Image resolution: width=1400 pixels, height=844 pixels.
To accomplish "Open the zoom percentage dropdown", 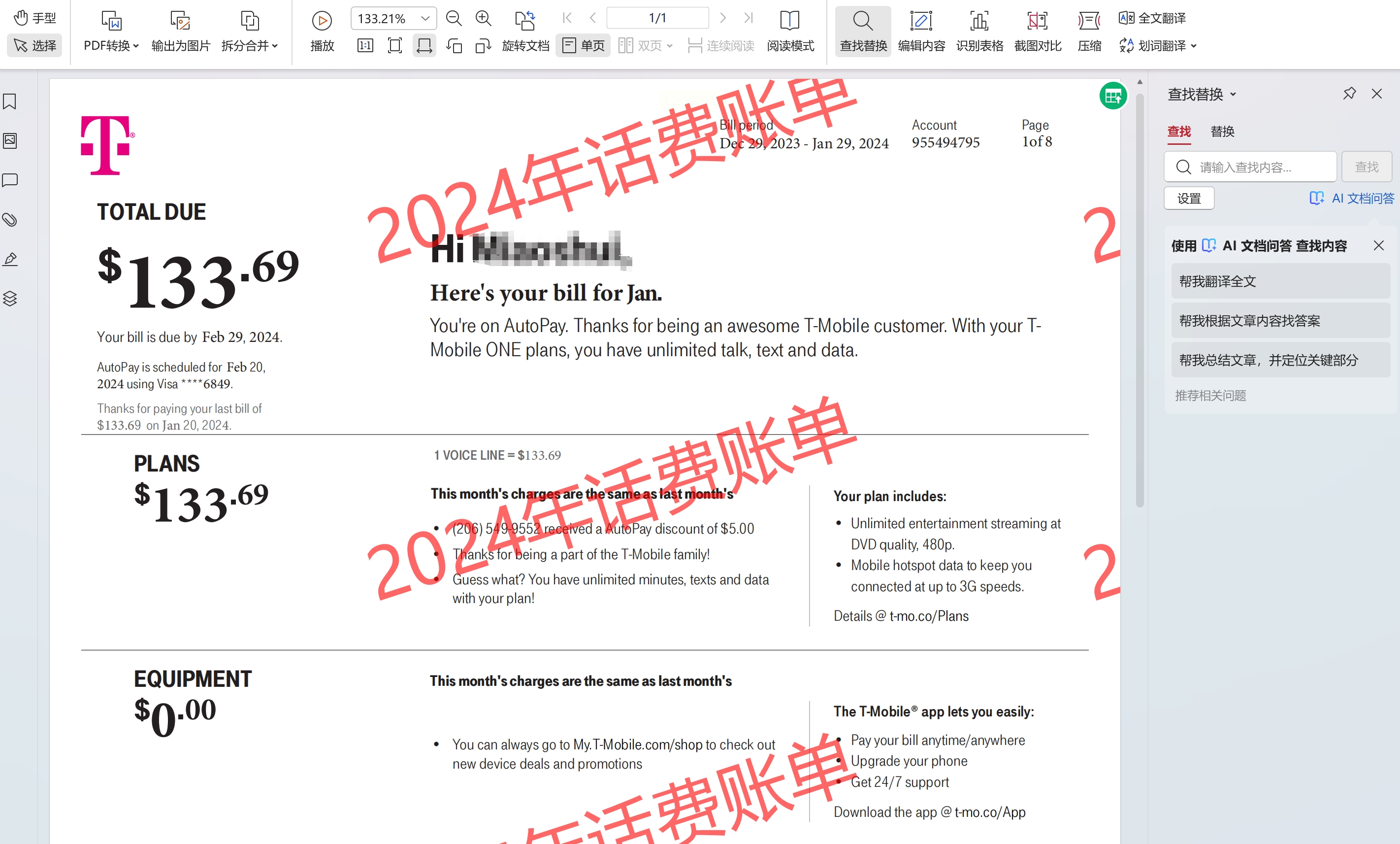I will [425, 19].
